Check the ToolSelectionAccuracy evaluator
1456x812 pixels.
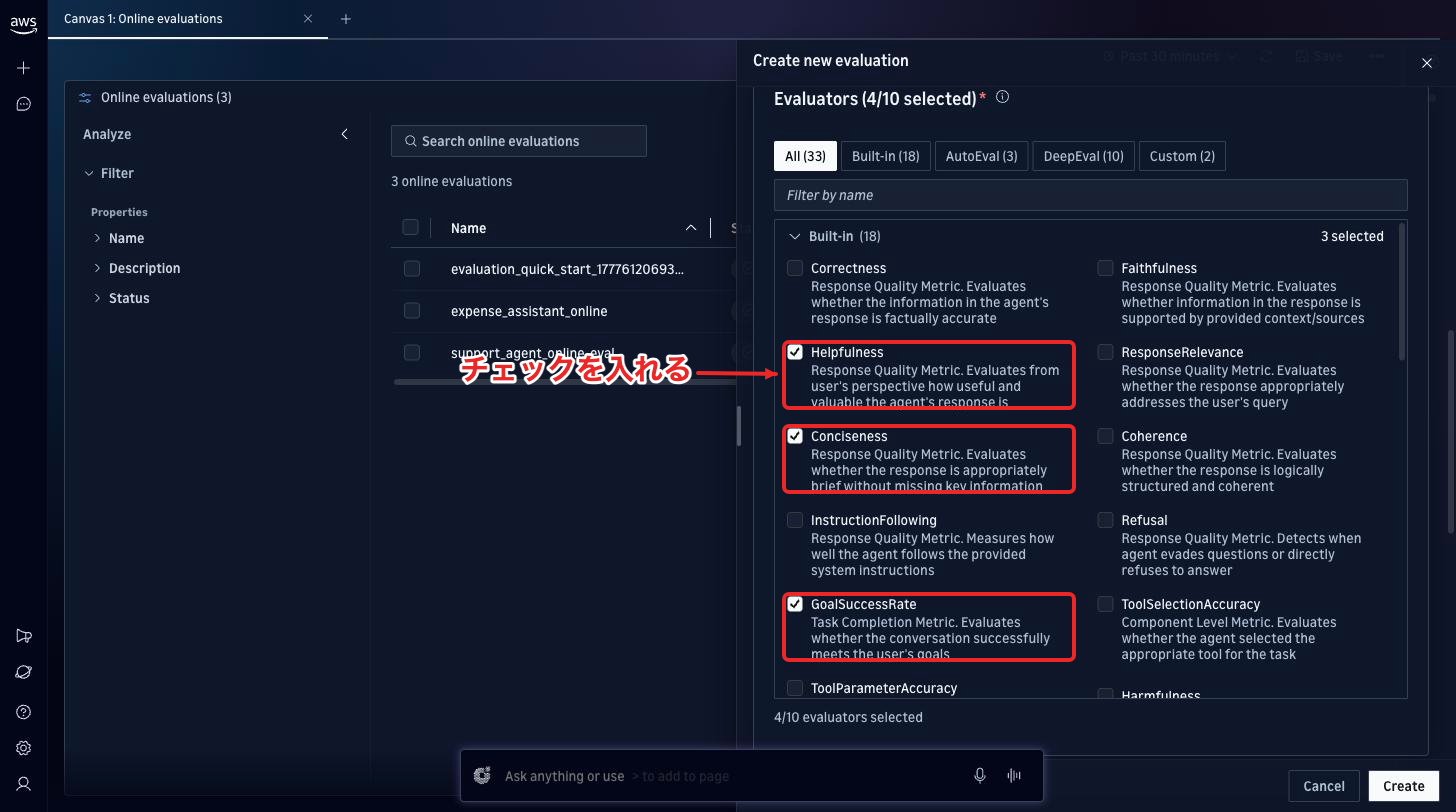point(1105,604)
